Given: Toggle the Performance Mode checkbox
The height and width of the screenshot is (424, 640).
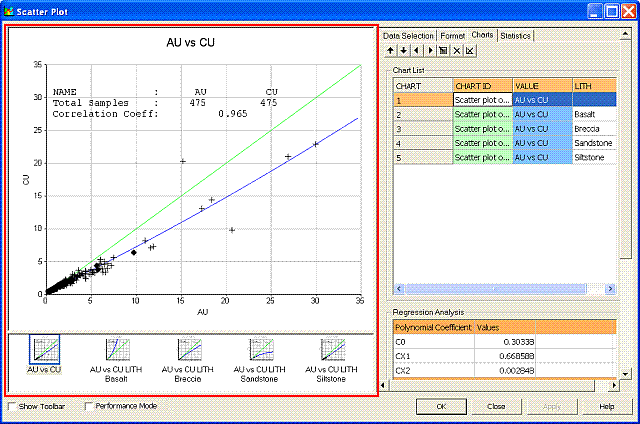Looking at the screenshot, I should (x=89, y=407).
